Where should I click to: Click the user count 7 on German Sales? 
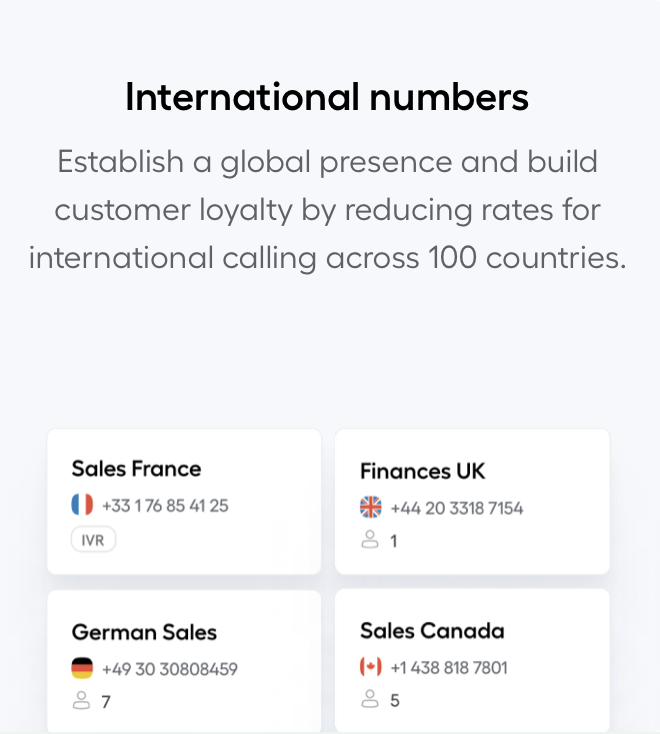106,702
